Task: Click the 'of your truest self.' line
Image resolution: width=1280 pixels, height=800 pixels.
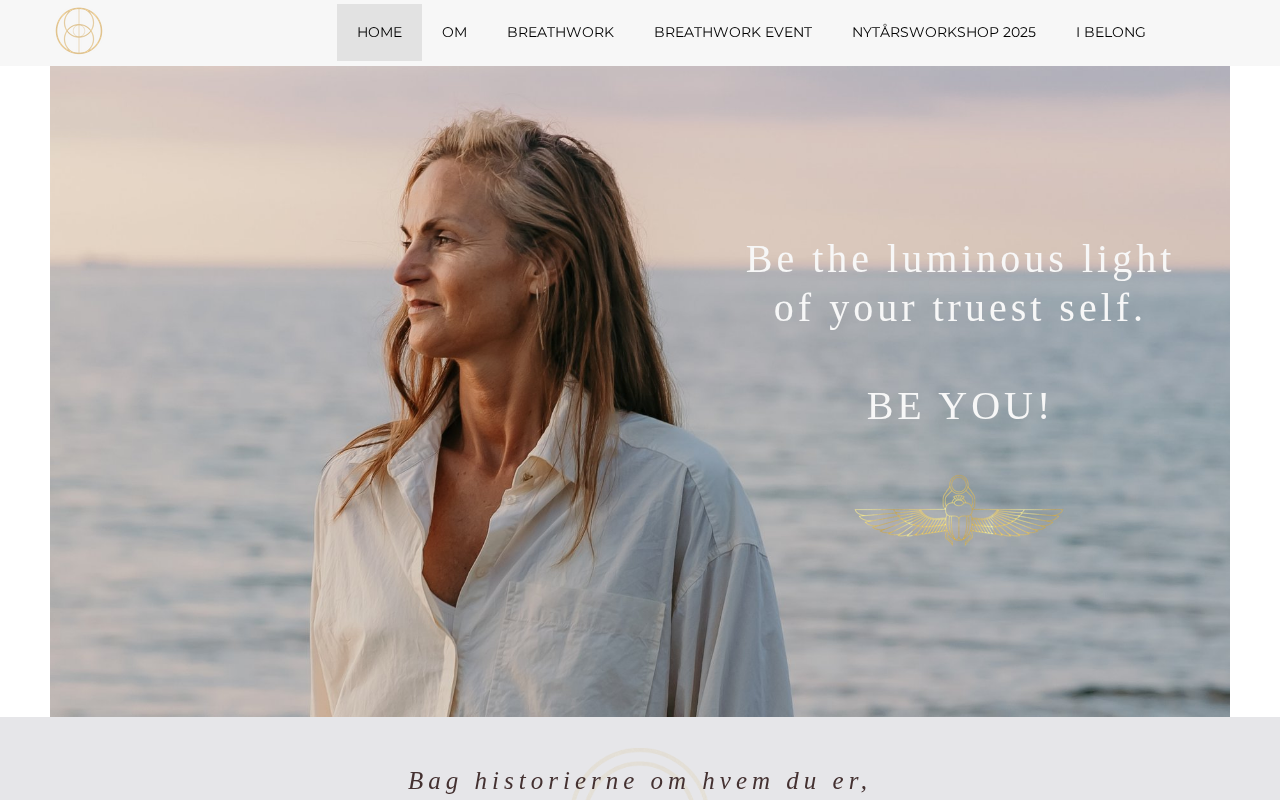Action: [x=960, y=308]
